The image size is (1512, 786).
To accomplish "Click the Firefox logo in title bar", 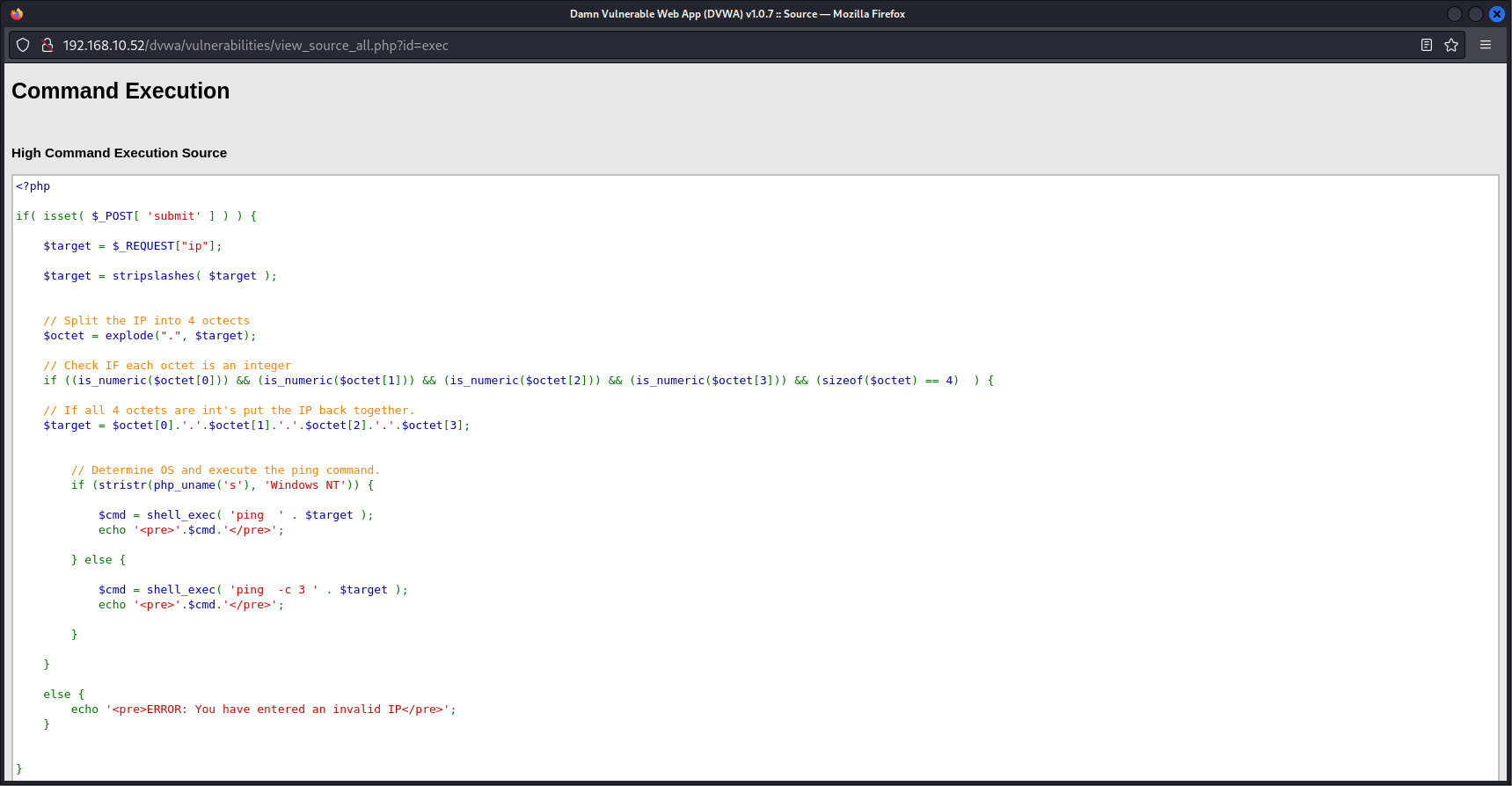I will pos(17,13).
